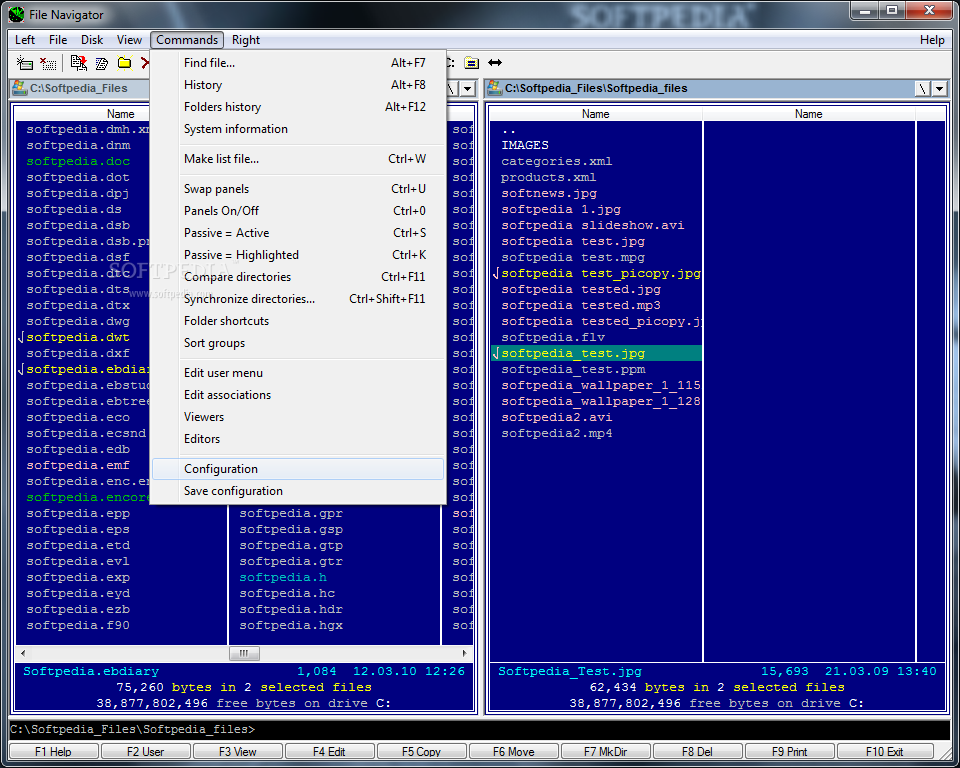Click the F4 Edit button

tap(330, 751)
